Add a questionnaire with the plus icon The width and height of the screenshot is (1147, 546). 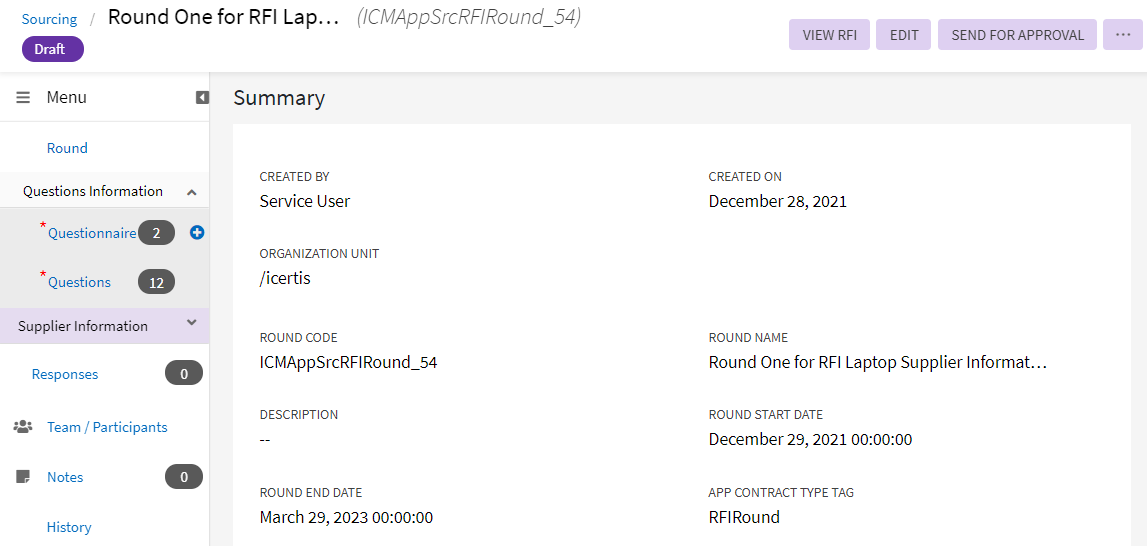point(197,232)
